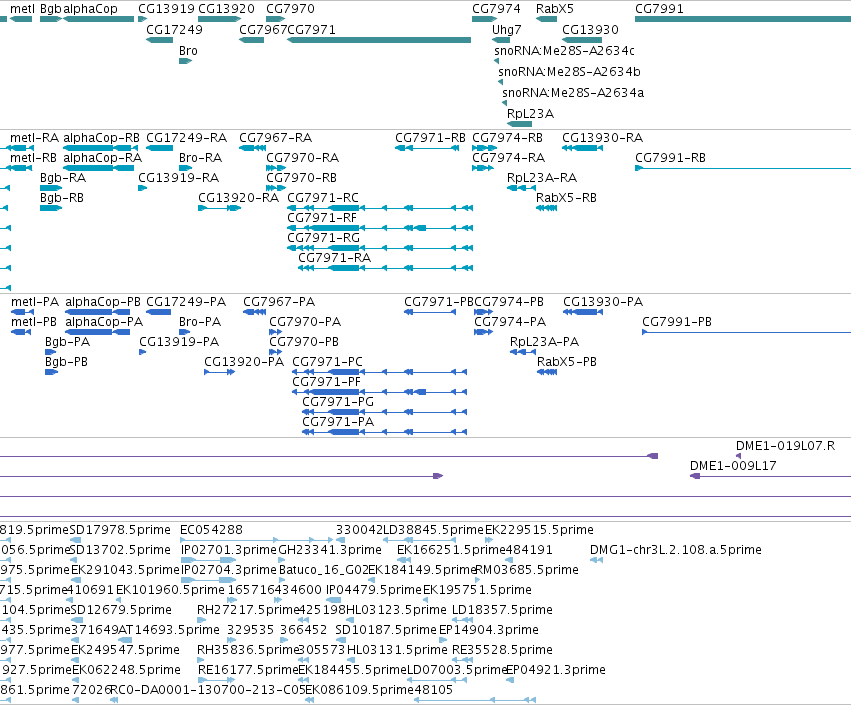Select EST GH23341.3prime
The width and height of the screenshot is (851, 705).
click(330, 550)
